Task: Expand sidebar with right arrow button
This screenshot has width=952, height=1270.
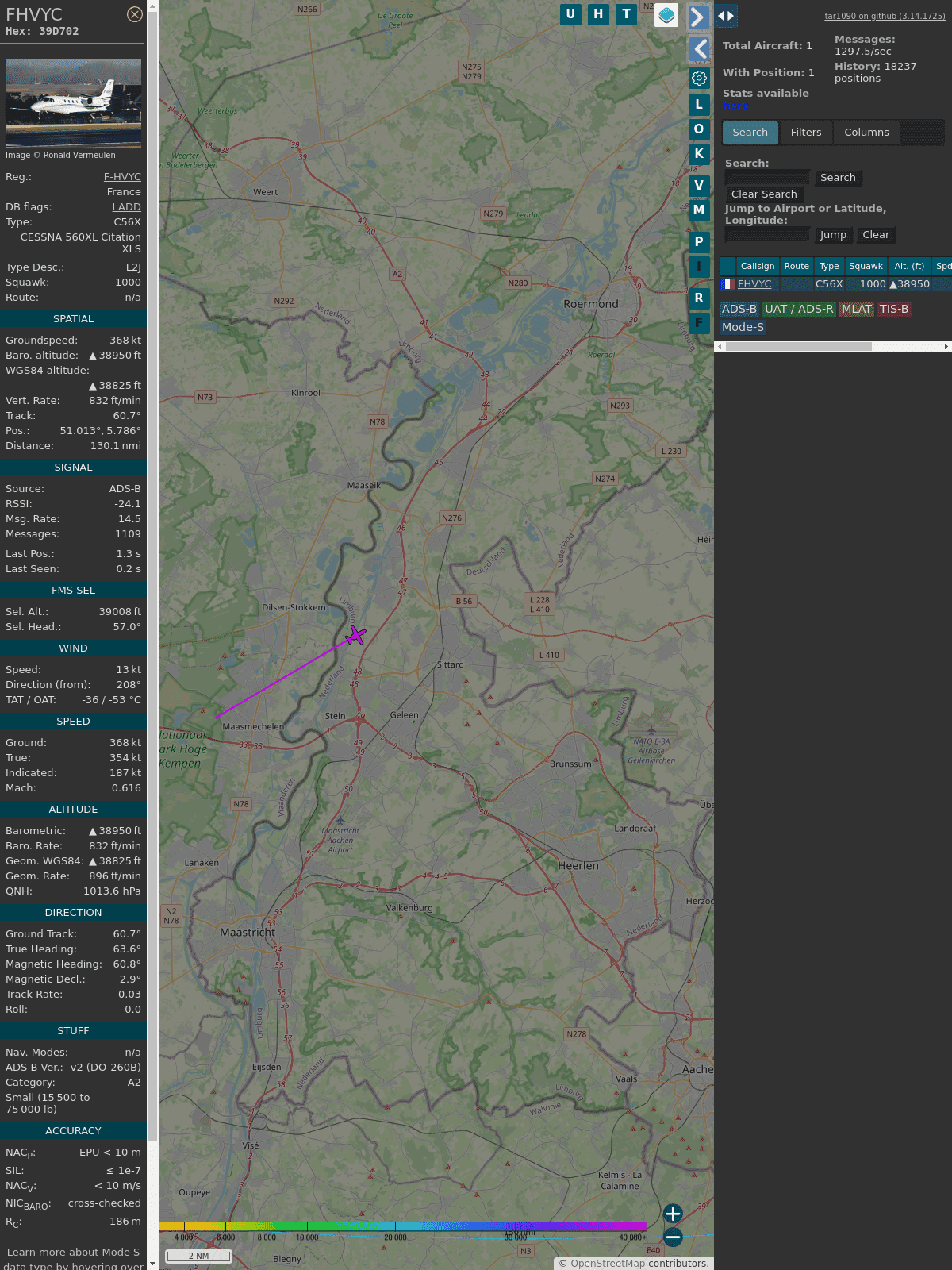Action: [x=698, y=17]
